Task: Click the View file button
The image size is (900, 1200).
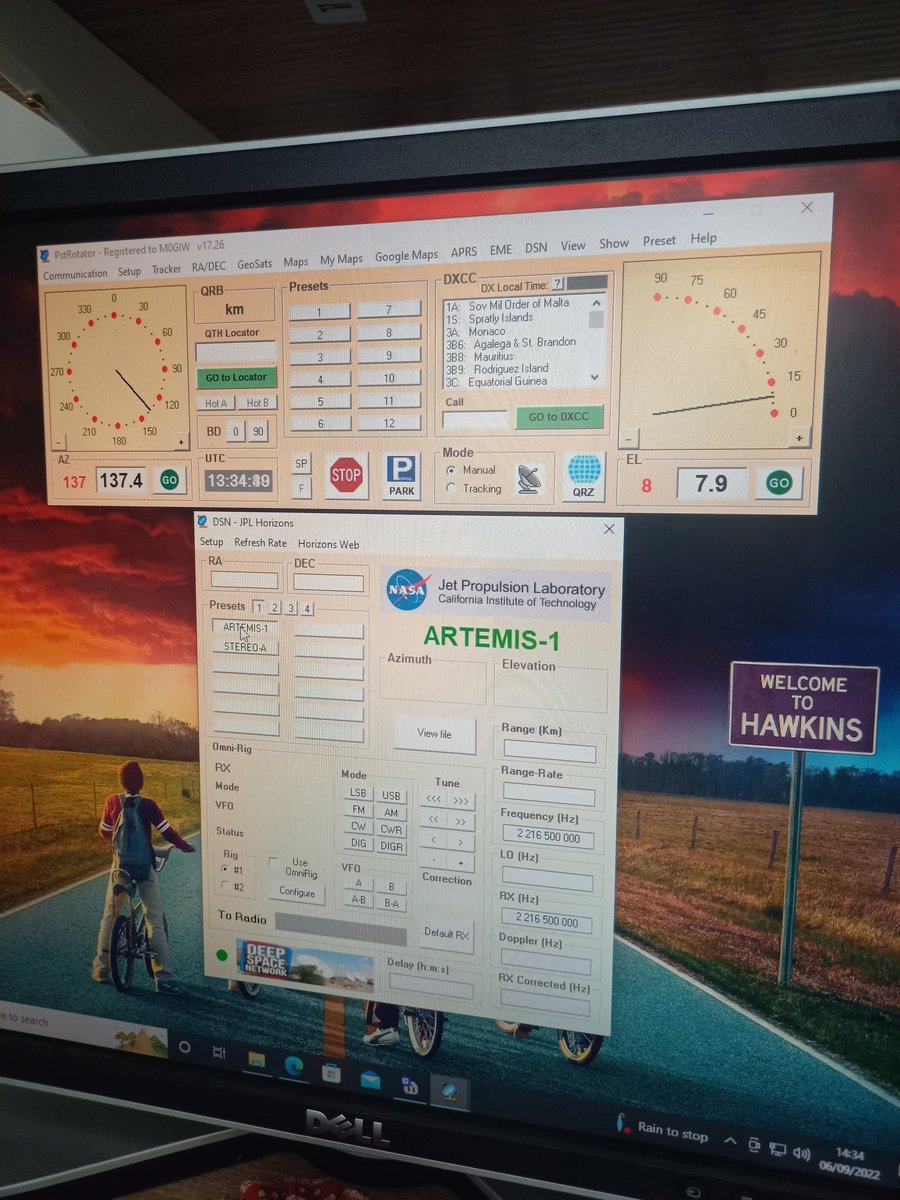Action: (x=434, y=734)
